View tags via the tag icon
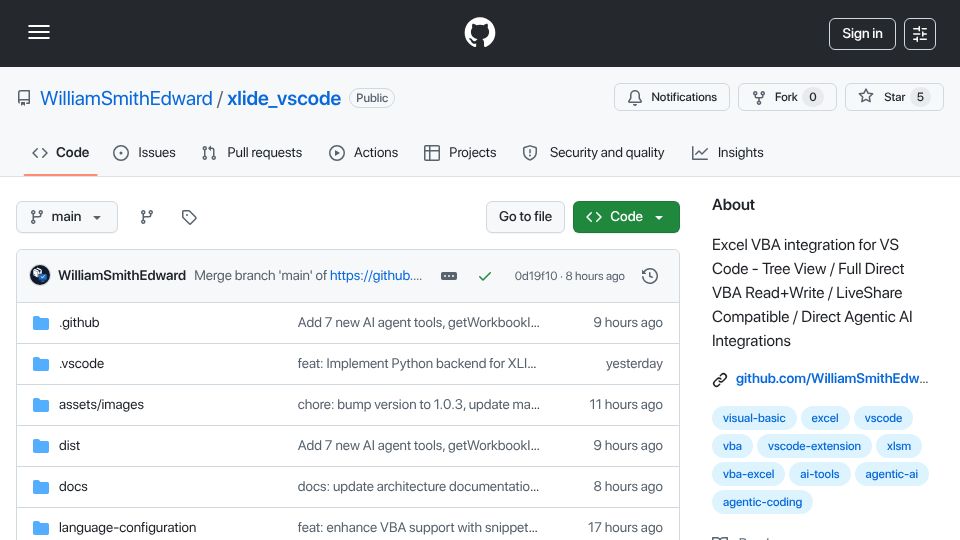Viewport: 960px width, 540px height. point(189,217)
